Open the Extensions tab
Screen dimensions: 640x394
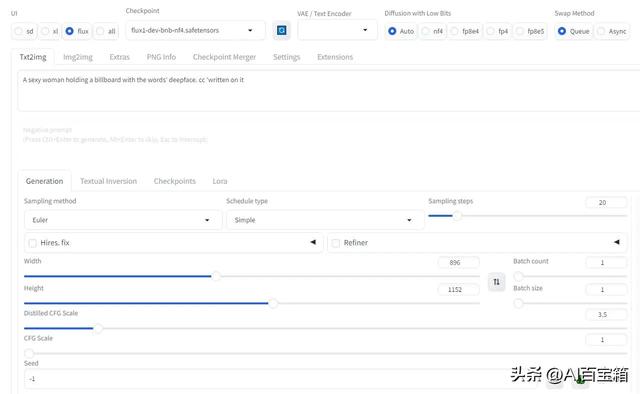coord(335,57)
